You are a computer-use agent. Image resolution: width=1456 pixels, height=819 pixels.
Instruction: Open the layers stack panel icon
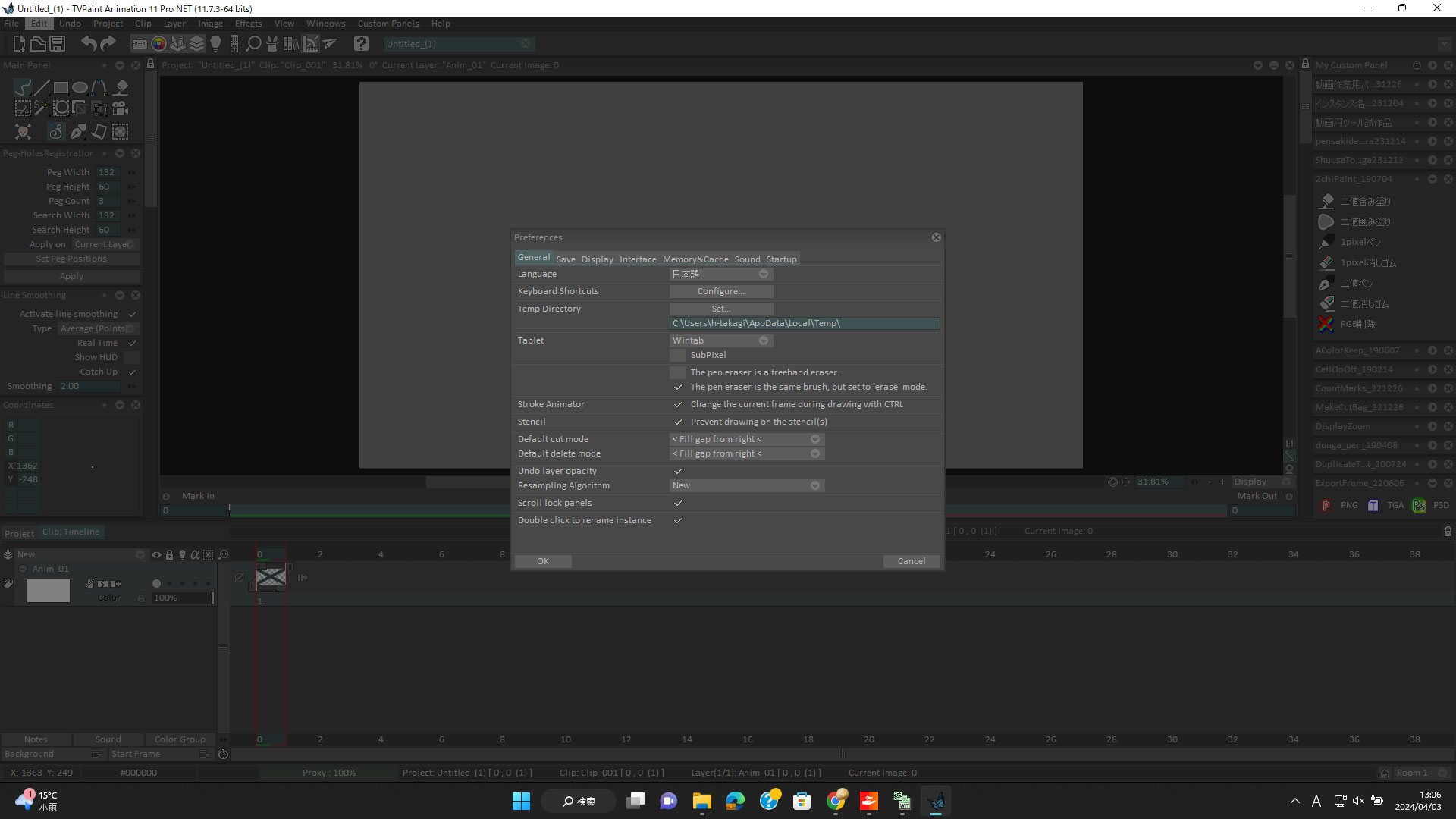tap(197, 44)
